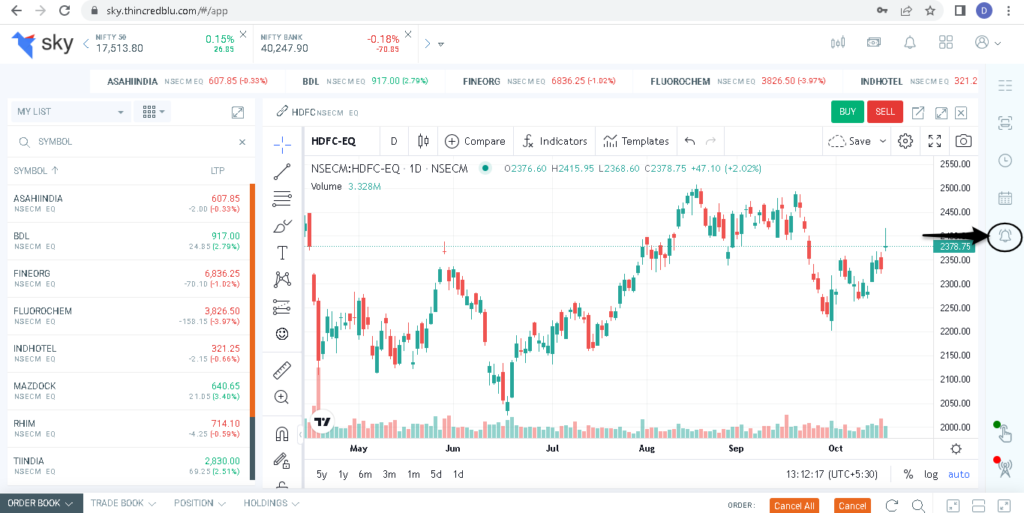Expand the ORDER BOOK panel
The image size is (1024, 513).
[40, 503]
